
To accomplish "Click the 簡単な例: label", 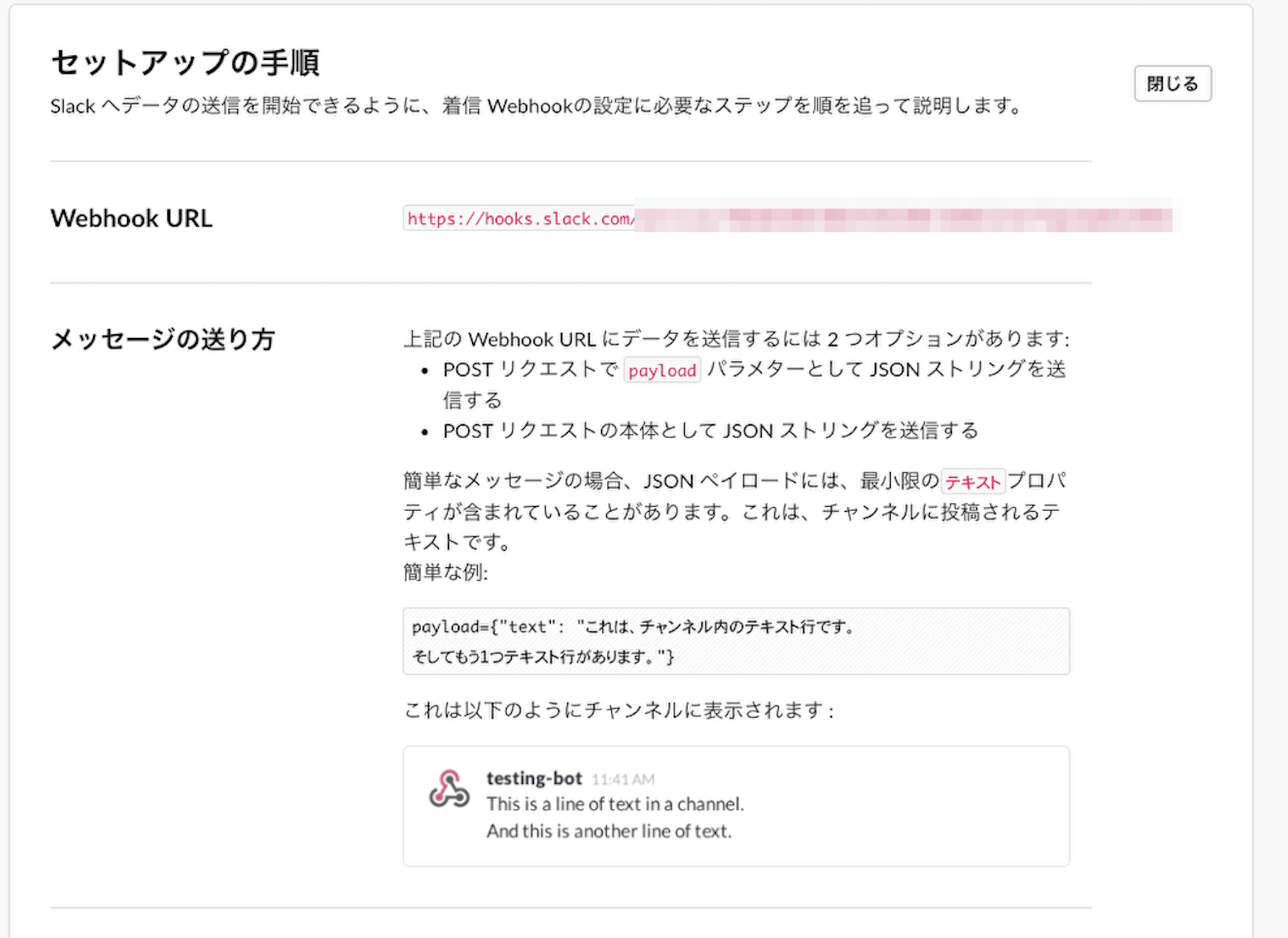I will pyautogui.click(x=445, y=572).
